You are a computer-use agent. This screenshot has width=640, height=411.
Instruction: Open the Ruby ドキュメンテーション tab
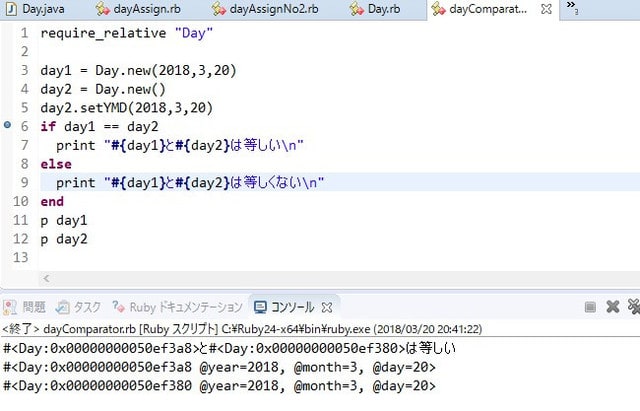[x=178, y=307]
